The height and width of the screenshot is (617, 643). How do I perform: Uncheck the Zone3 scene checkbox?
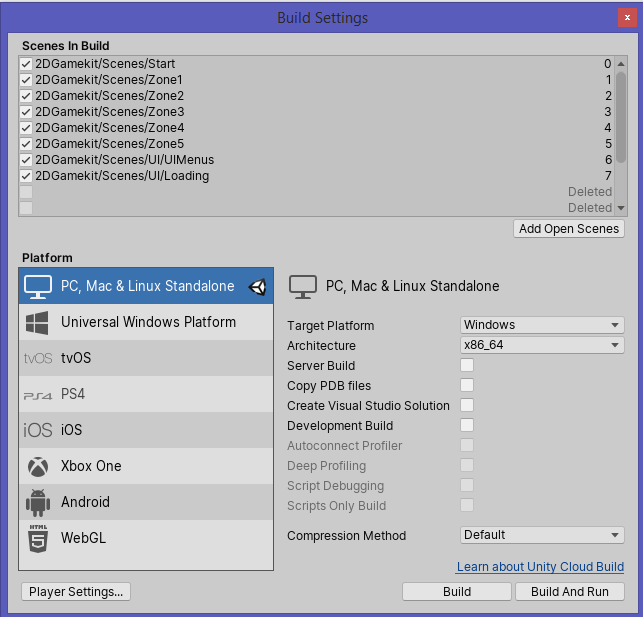pos(26,112)
